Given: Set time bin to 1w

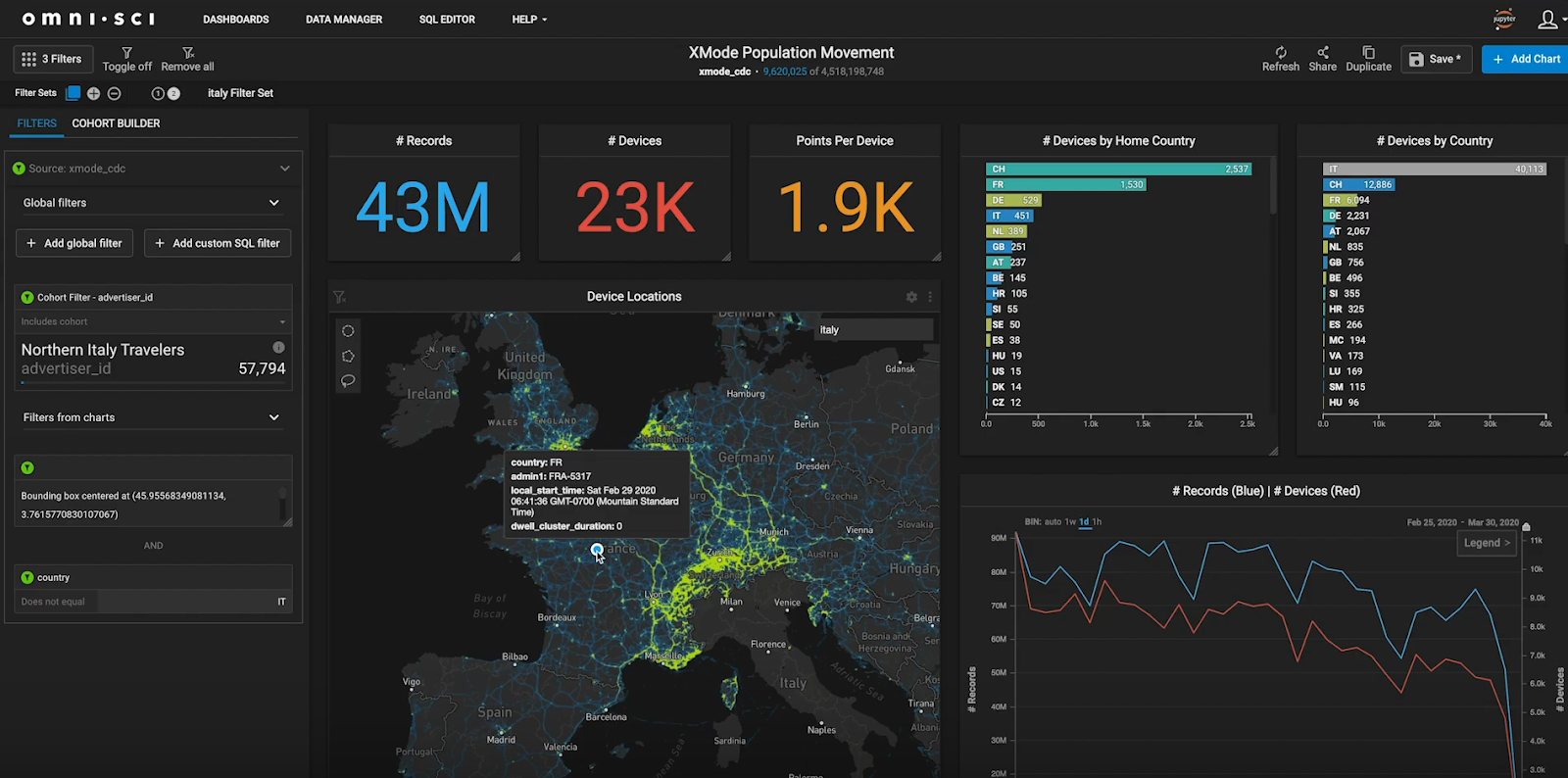Looking at the screenshot, I should coord(1070,522).
